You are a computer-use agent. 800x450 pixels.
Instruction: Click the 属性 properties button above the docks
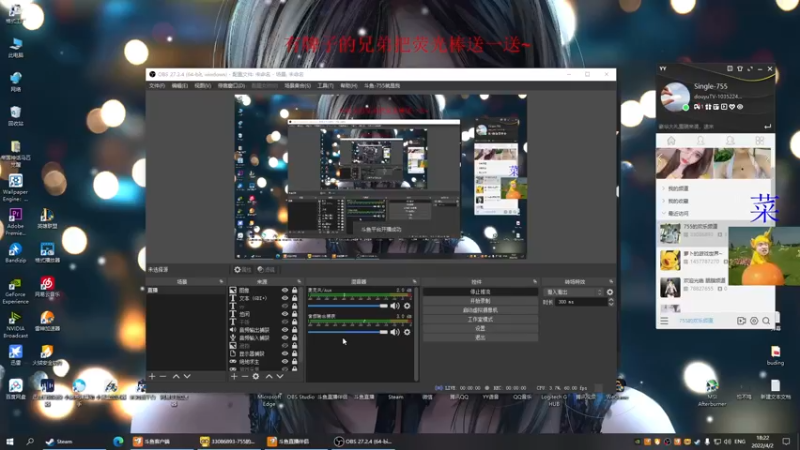[x=243, y=269]
